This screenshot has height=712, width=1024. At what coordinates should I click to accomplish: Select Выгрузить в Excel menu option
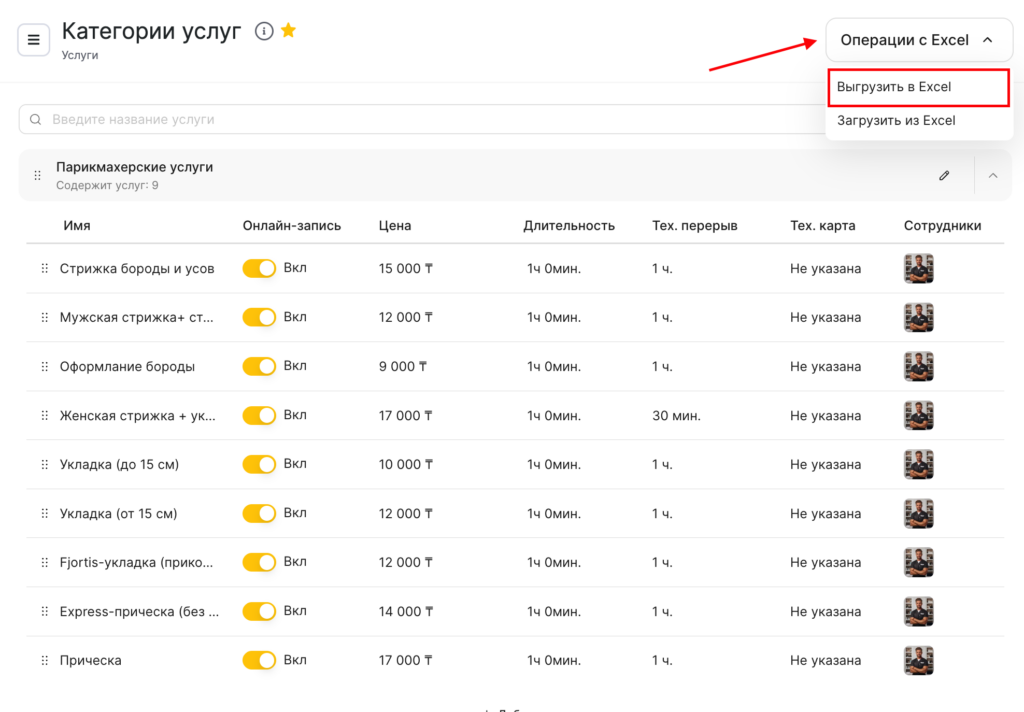918,87
